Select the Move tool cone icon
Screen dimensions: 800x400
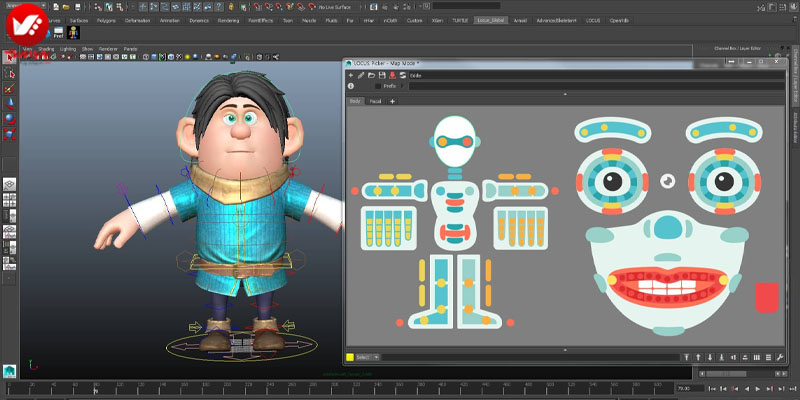click(10, 104)
